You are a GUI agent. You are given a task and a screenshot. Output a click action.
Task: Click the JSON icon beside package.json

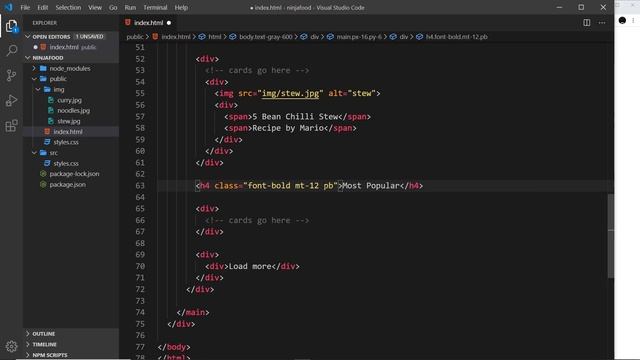point(43,184)
